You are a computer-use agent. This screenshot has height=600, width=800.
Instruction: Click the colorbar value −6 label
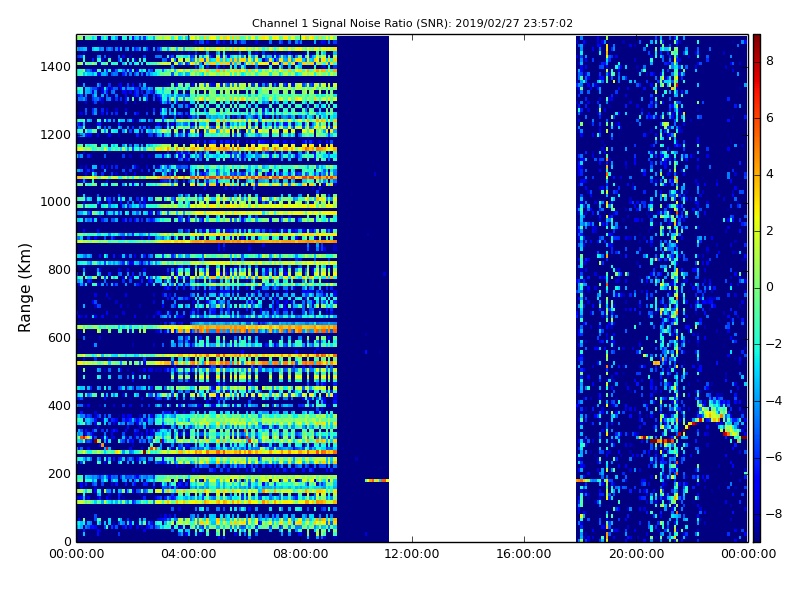pyautogui.click(x=774, y=457)
